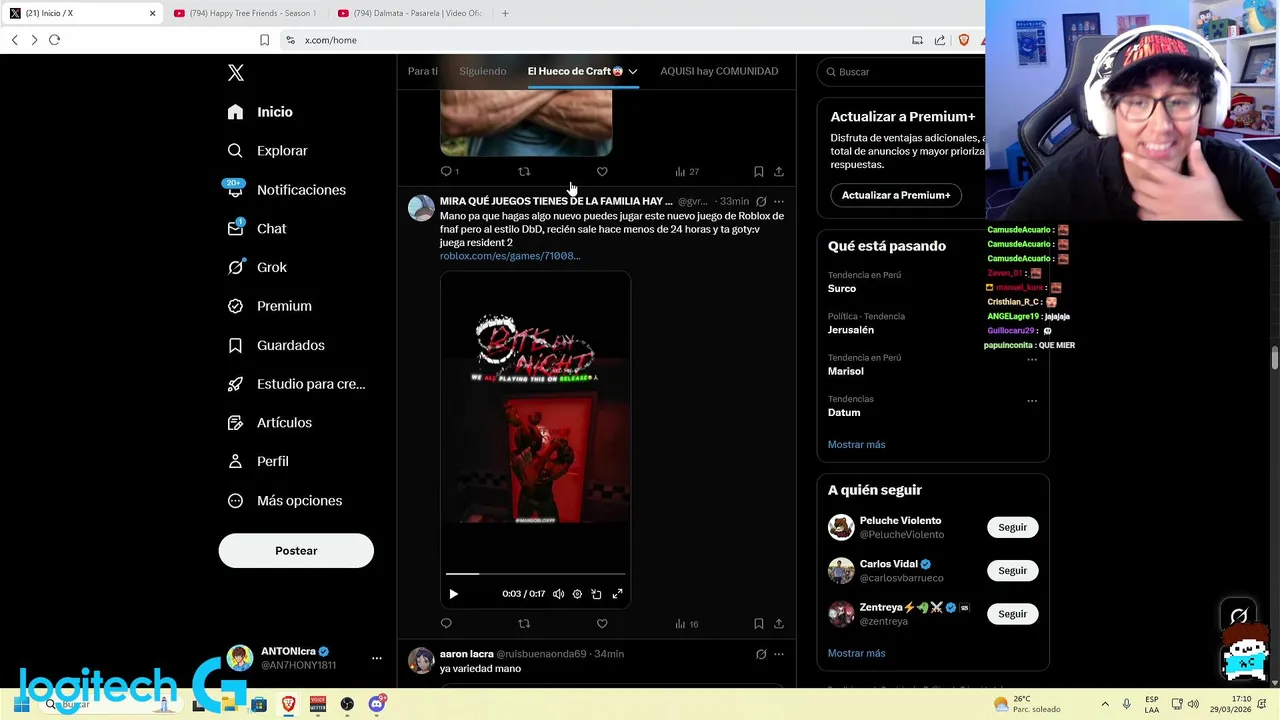This screenshot has width=1280, height=720.
Task: Bookmark the top post with 27 views
Action: [759, 172]
